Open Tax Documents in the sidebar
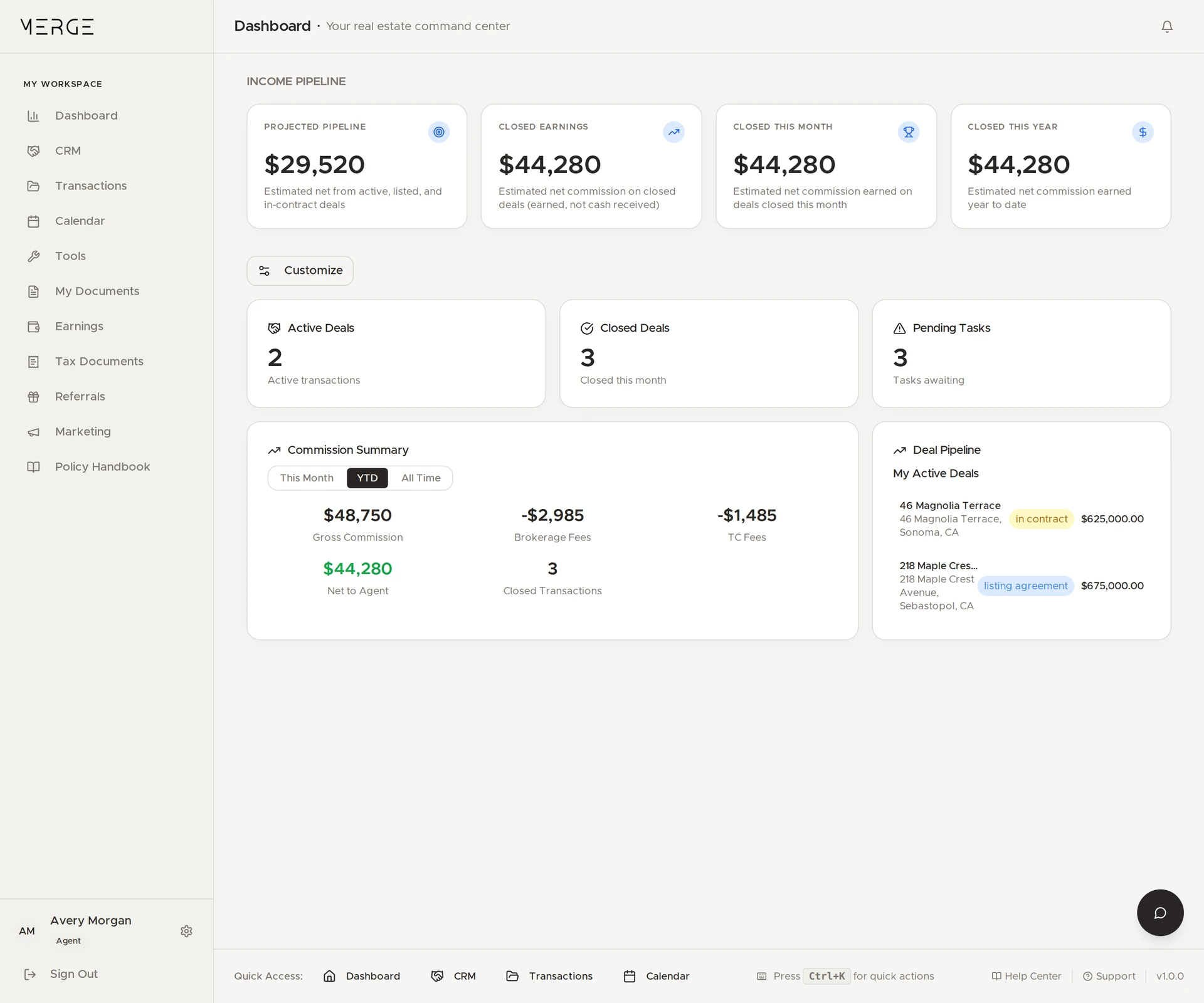 coord(107,362)
